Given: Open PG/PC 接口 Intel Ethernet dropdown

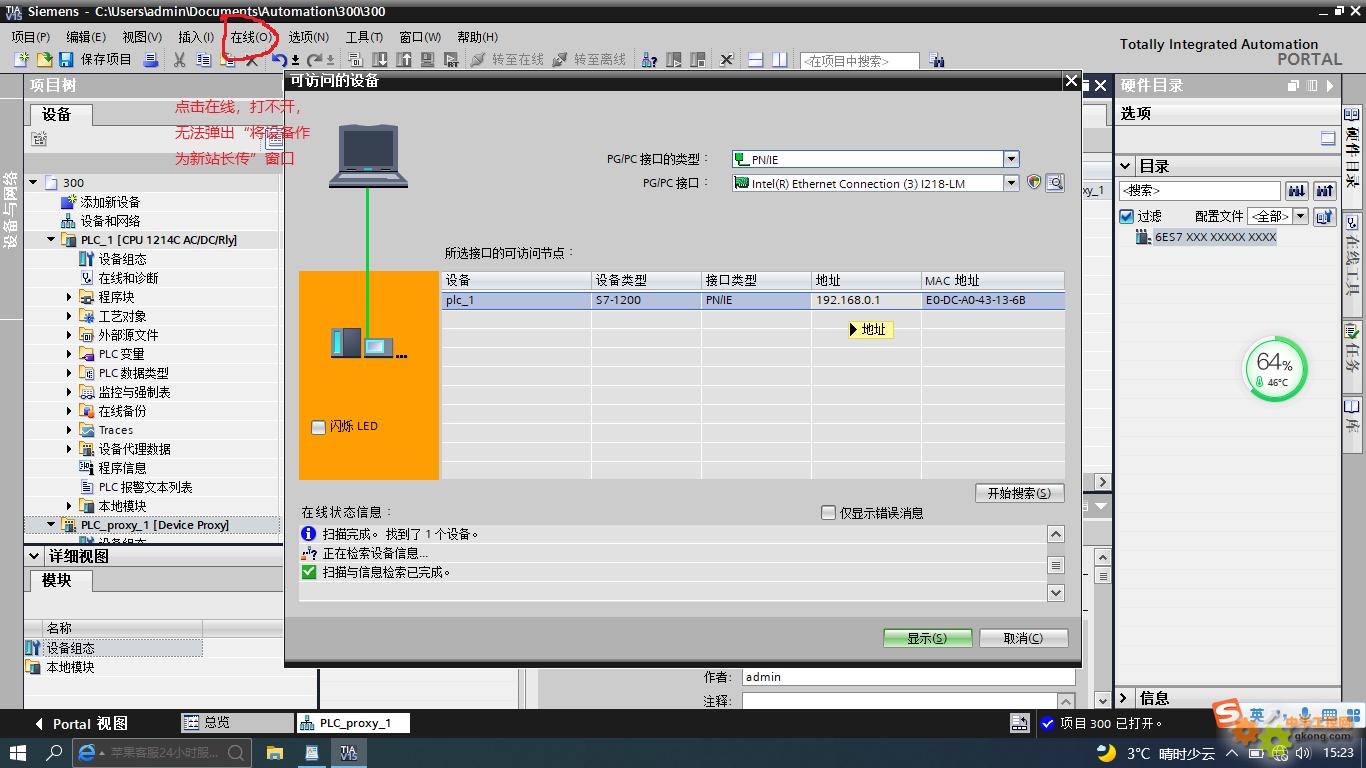Looking at the screenshot, I should (x=1011, y=183).
